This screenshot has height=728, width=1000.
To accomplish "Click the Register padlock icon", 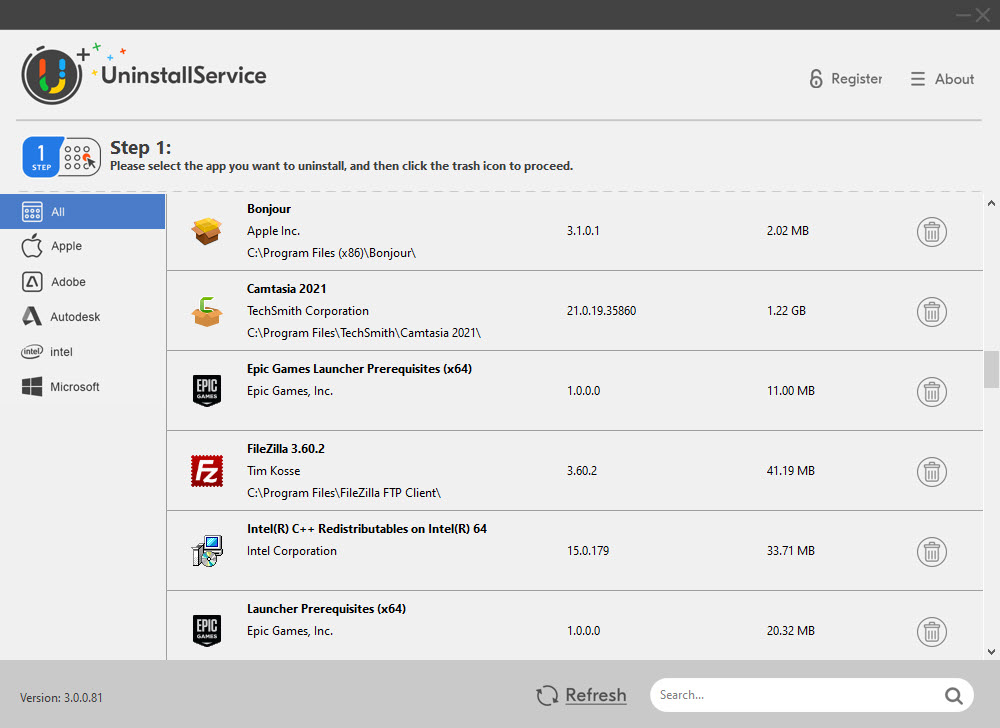I will (816, 78).
